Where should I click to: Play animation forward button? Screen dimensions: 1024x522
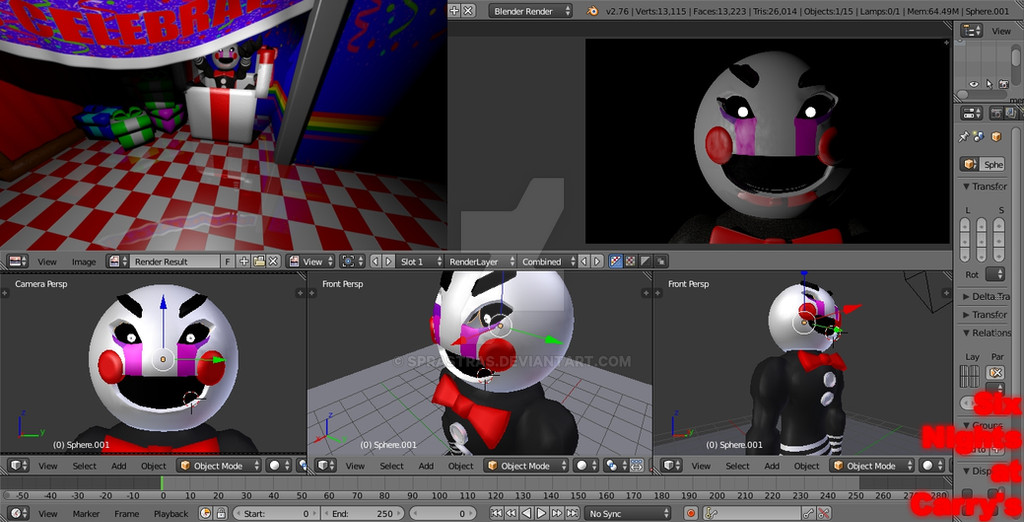click(x=541, y=514)
